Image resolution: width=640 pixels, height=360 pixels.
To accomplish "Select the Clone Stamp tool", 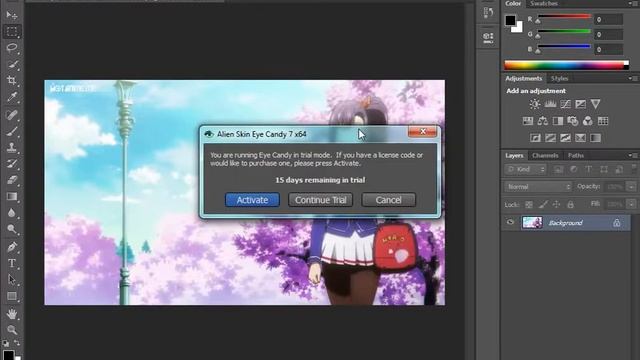I will (12, 147).
